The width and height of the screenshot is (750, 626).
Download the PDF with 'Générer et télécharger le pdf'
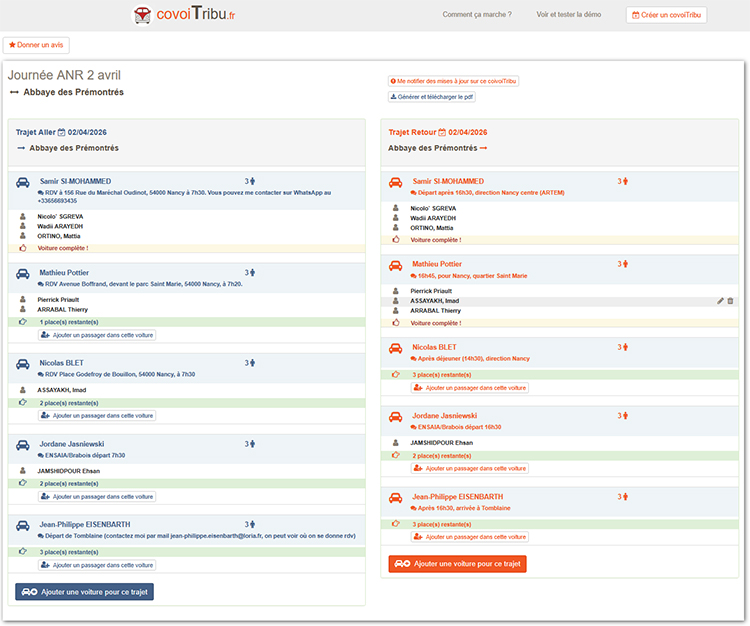433,97
